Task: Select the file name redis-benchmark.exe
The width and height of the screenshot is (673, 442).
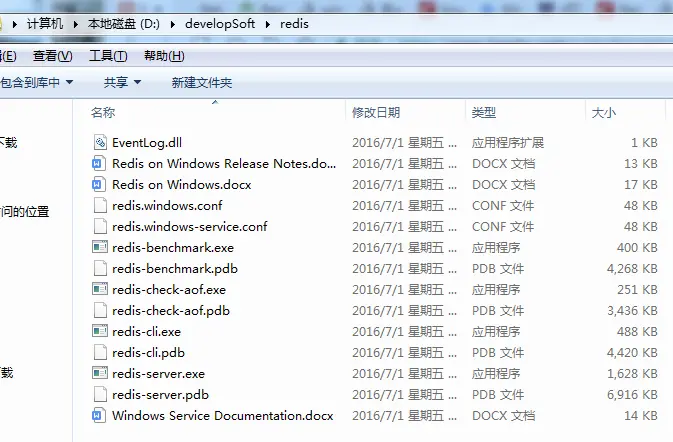Action: [173, 248]
